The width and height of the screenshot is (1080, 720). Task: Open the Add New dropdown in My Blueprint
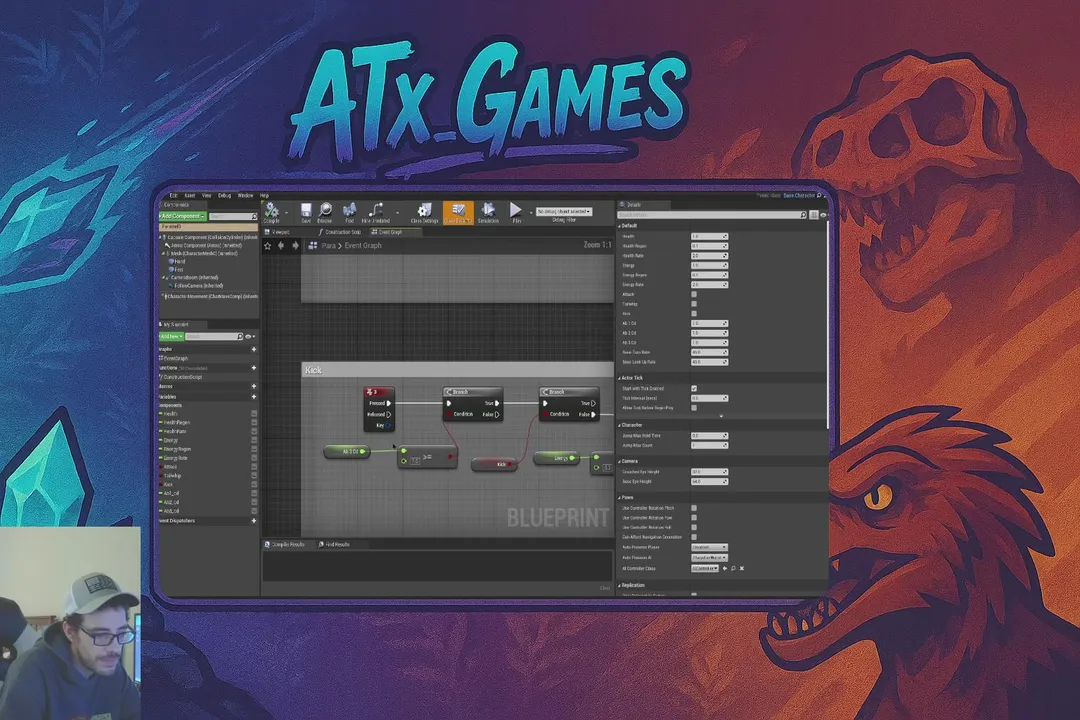click(x=171, y=336)
